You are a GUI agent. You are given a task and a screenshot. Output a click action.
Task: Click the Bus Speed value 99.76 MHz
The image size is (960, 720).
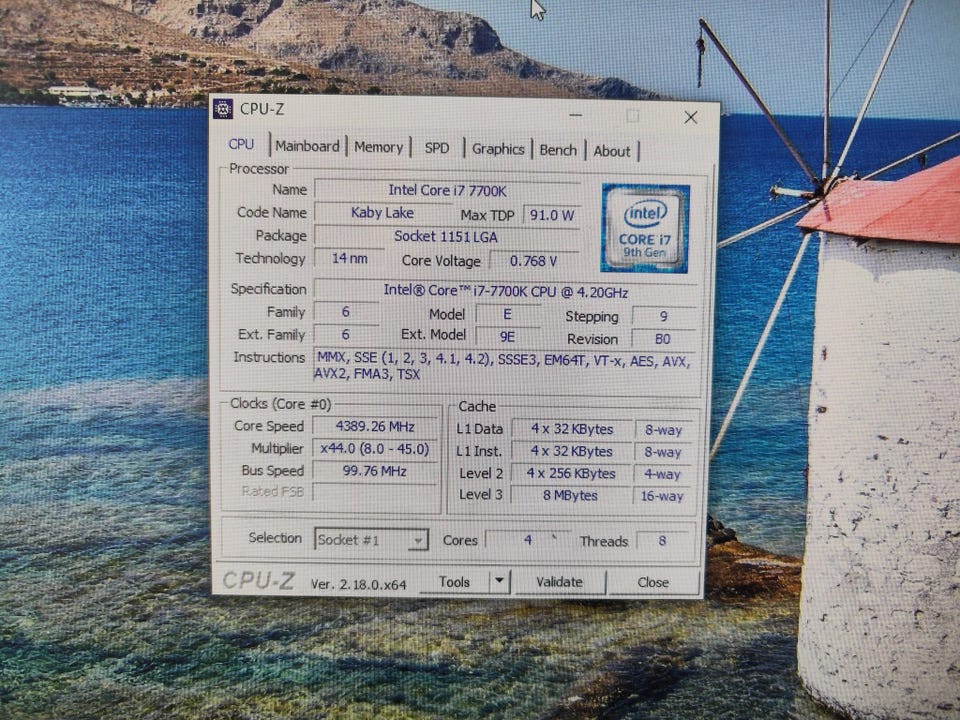(375, 471)
